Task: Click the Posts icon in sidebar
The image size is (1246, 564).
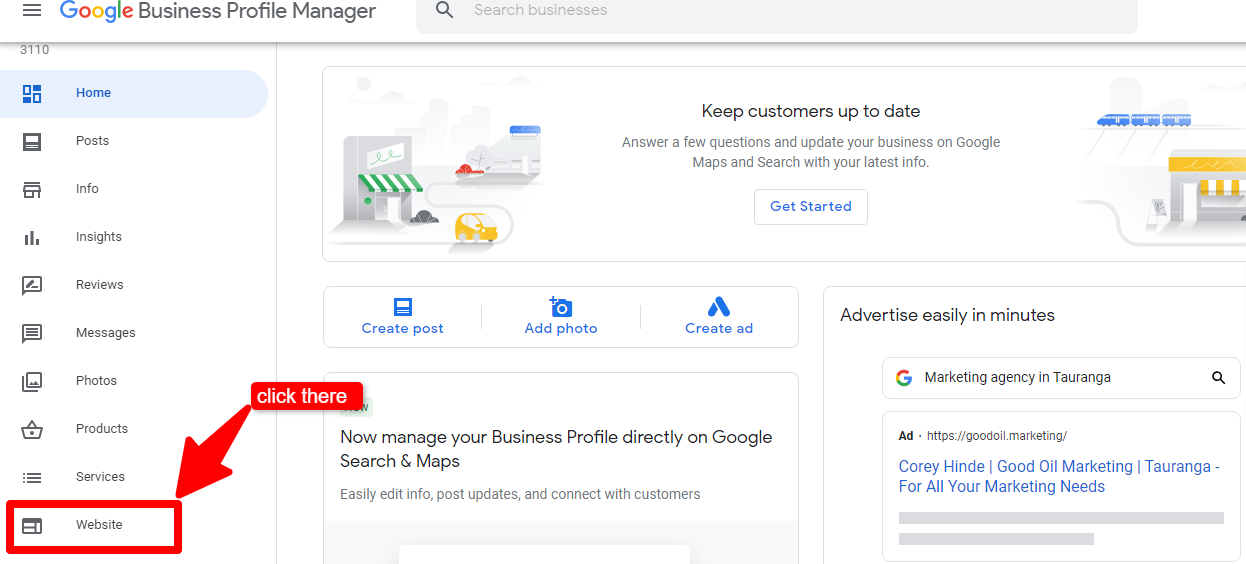Action: [32, 141]
